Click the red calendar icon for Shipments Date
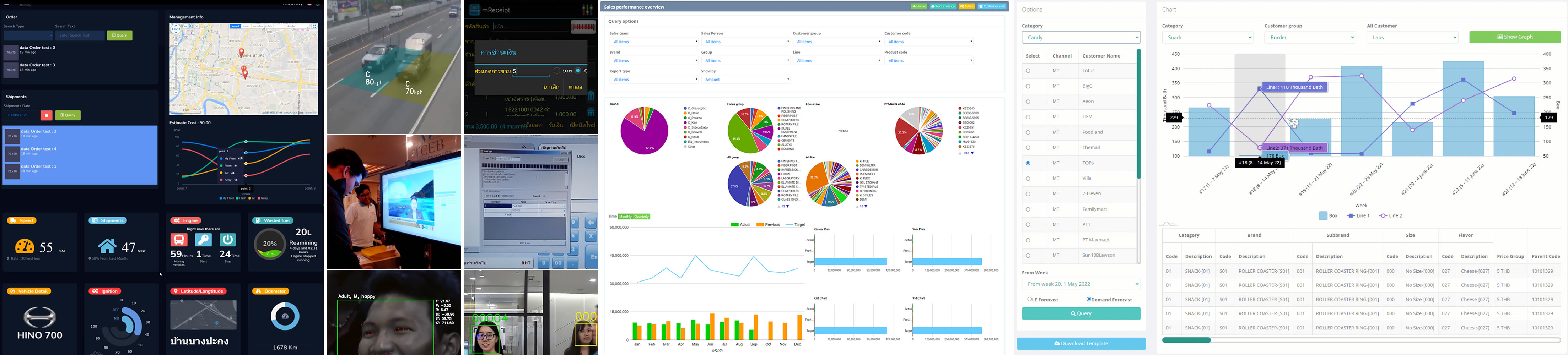Screen dimensions: 1568x355 point(46,115)
